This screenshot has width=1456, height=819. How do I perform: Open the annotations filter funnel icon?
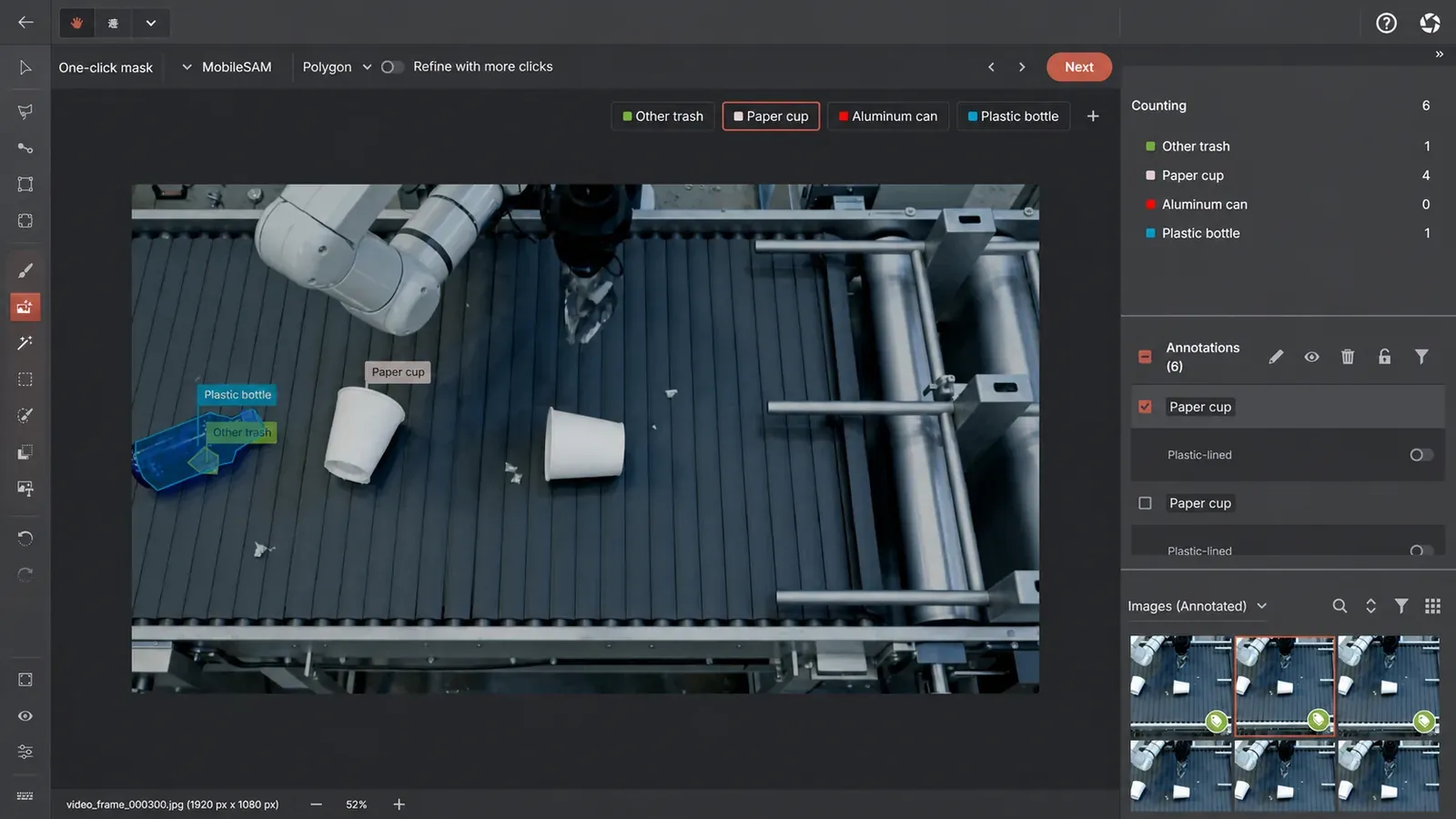click(x=1421, y=357)
